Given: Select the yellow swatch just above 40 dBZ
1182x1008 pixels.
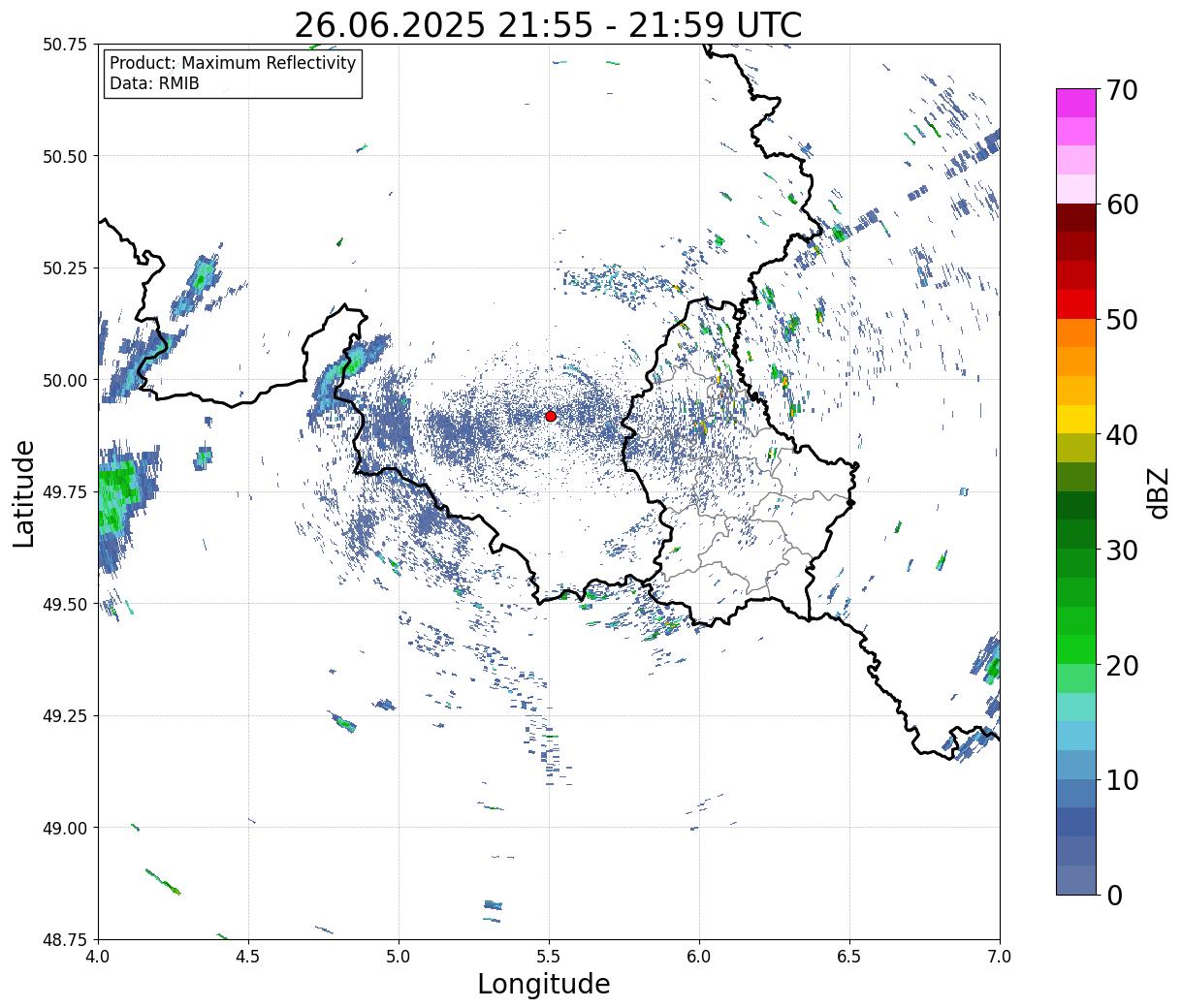Looking at the screenshot, I should (x=1076, y=419).
